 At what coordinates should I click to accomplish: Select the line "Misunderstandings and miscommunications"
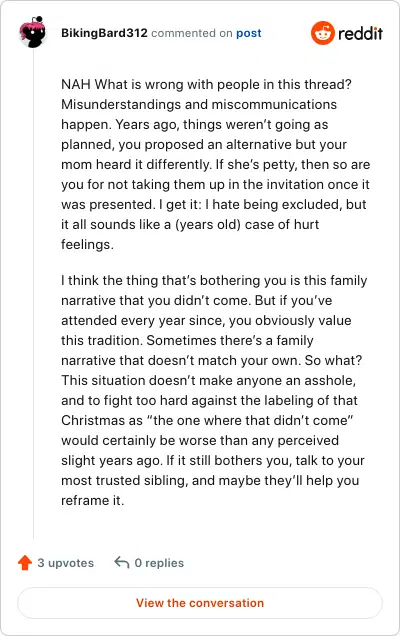(199, 104)
